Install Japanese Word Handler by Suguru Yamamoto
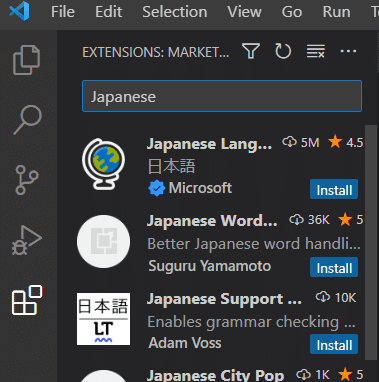379x382 pixels. pyautogui.click(x=334, y=267)
